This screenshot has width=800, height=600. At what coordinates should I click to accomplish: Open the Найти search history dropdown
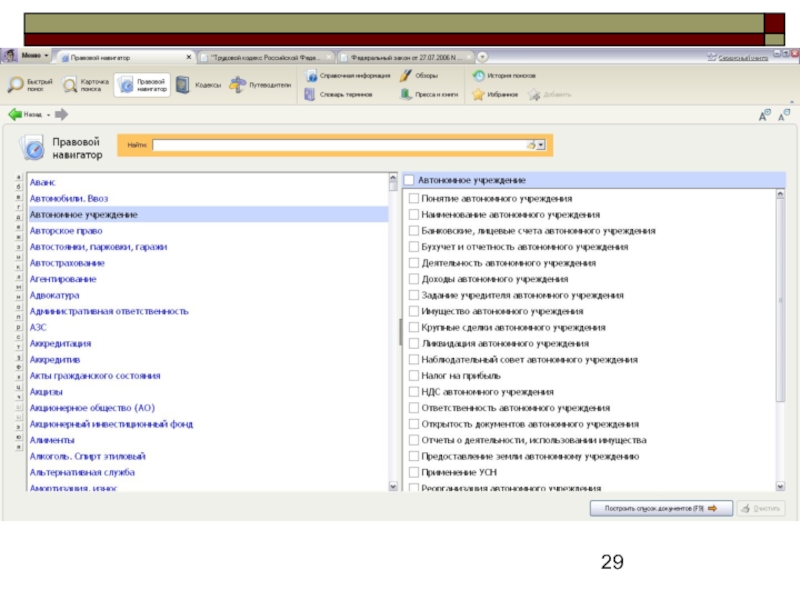tap(541, 145)
